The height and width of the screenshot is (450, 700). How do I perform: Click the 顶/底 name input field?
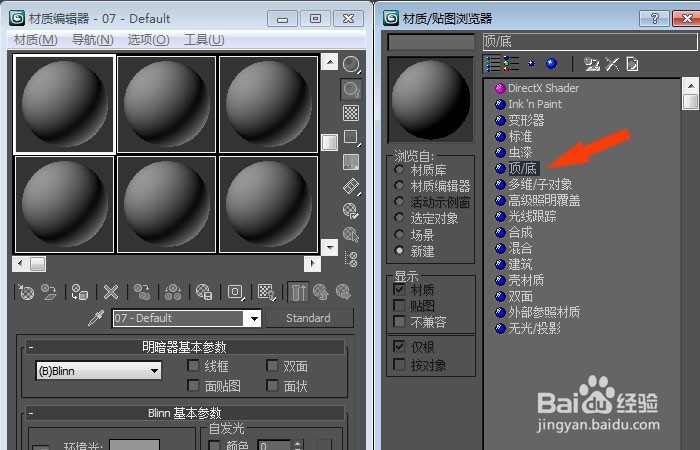[x=590, y=42]
